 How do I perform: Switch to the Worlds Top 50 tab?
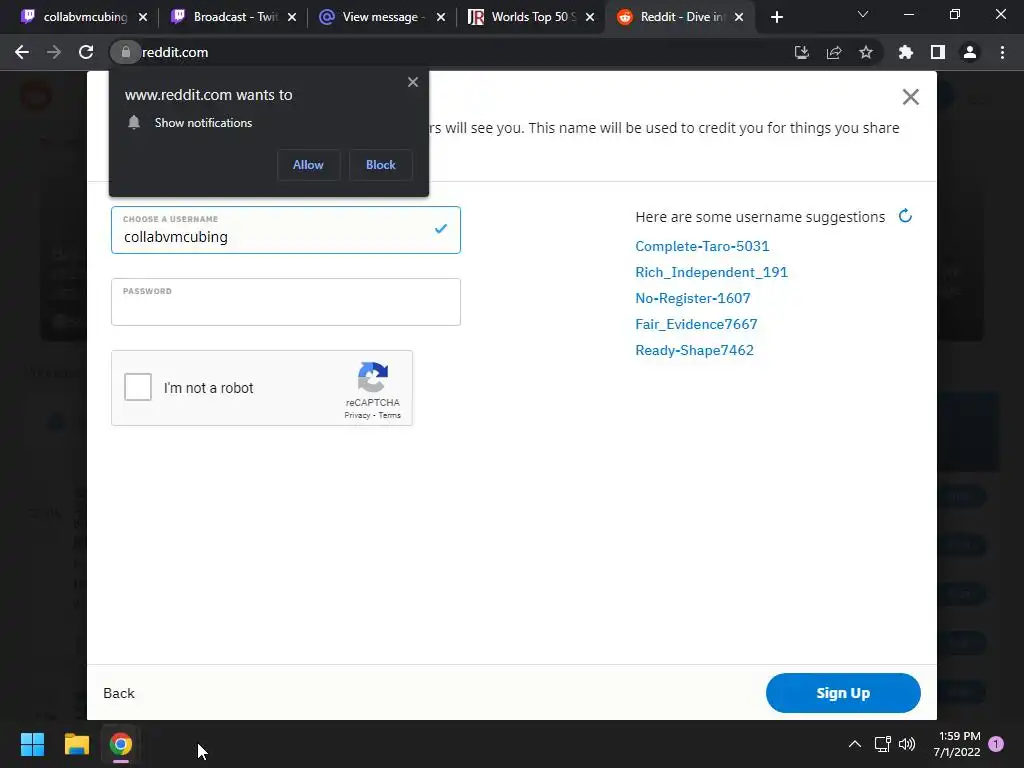(x=522, y=17)
